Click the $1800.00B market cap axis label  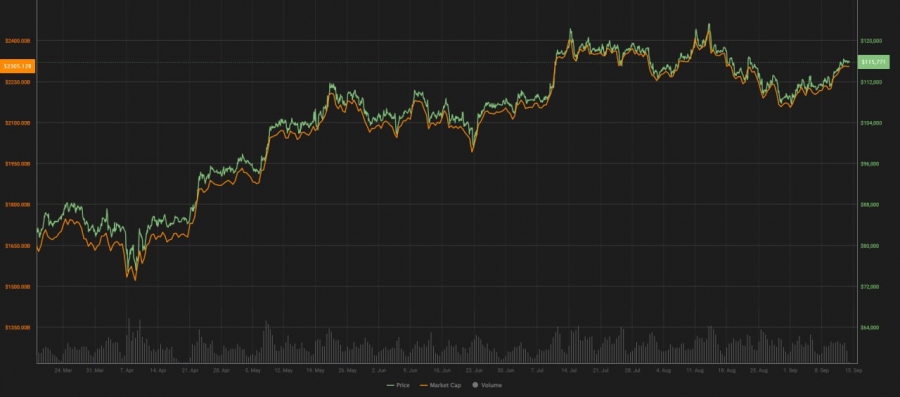pyautogui.click(x=17, y=204)
